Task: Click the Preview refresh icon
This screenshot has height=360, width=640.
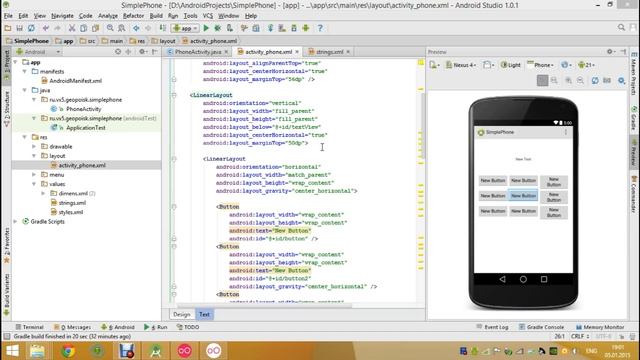Action: click(x=595, y=80)
